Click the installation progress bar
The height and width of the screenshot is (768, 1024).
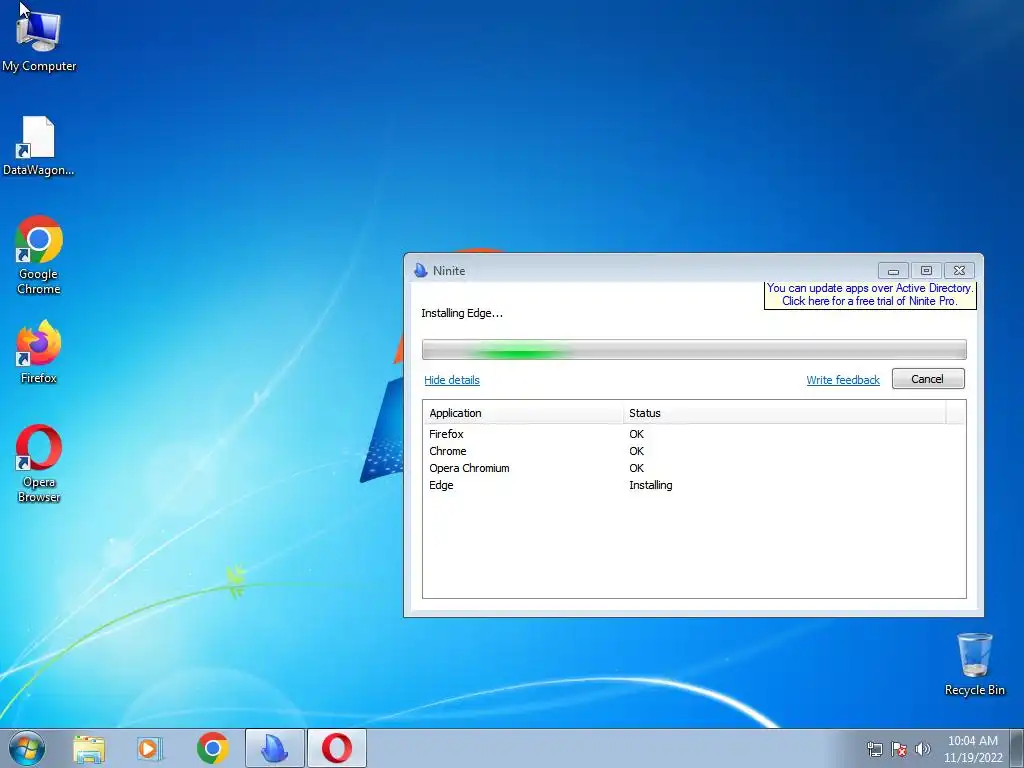(694, 349)
